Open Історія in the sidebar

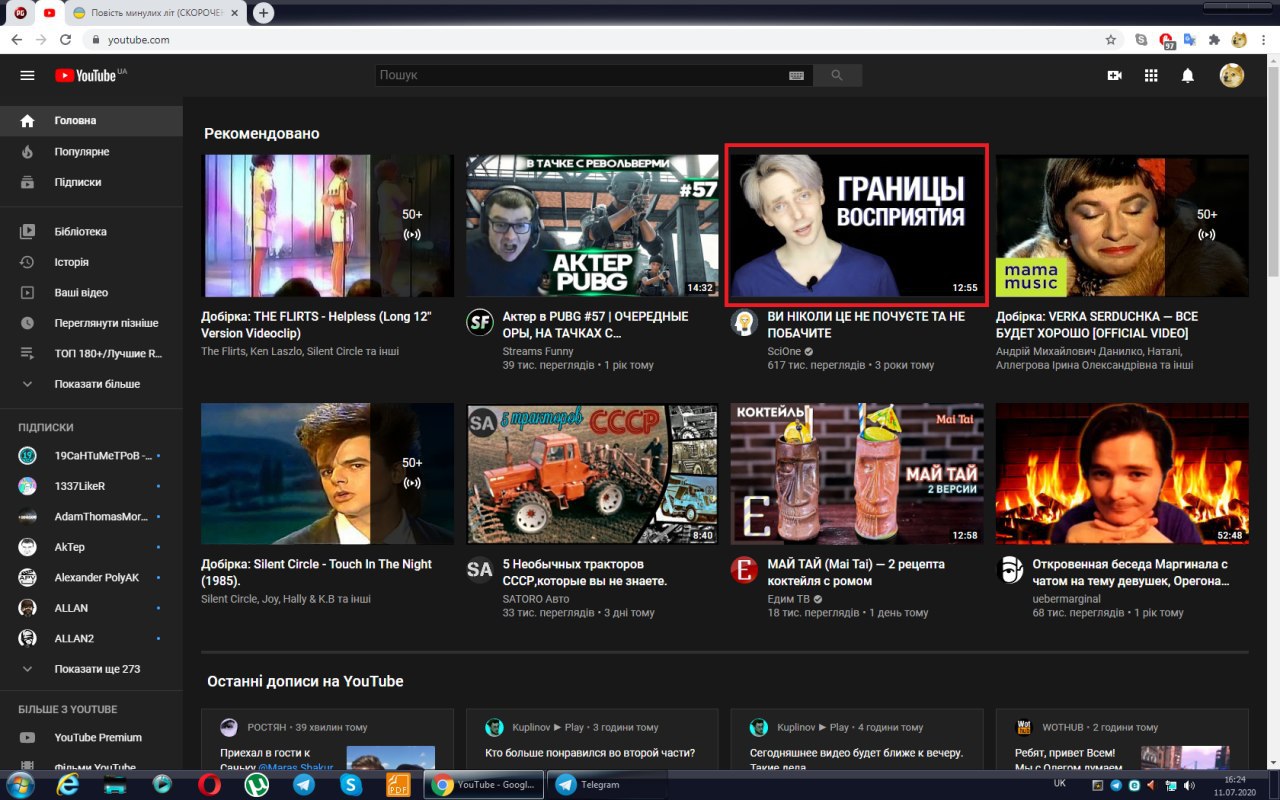[x=91, y=262]
